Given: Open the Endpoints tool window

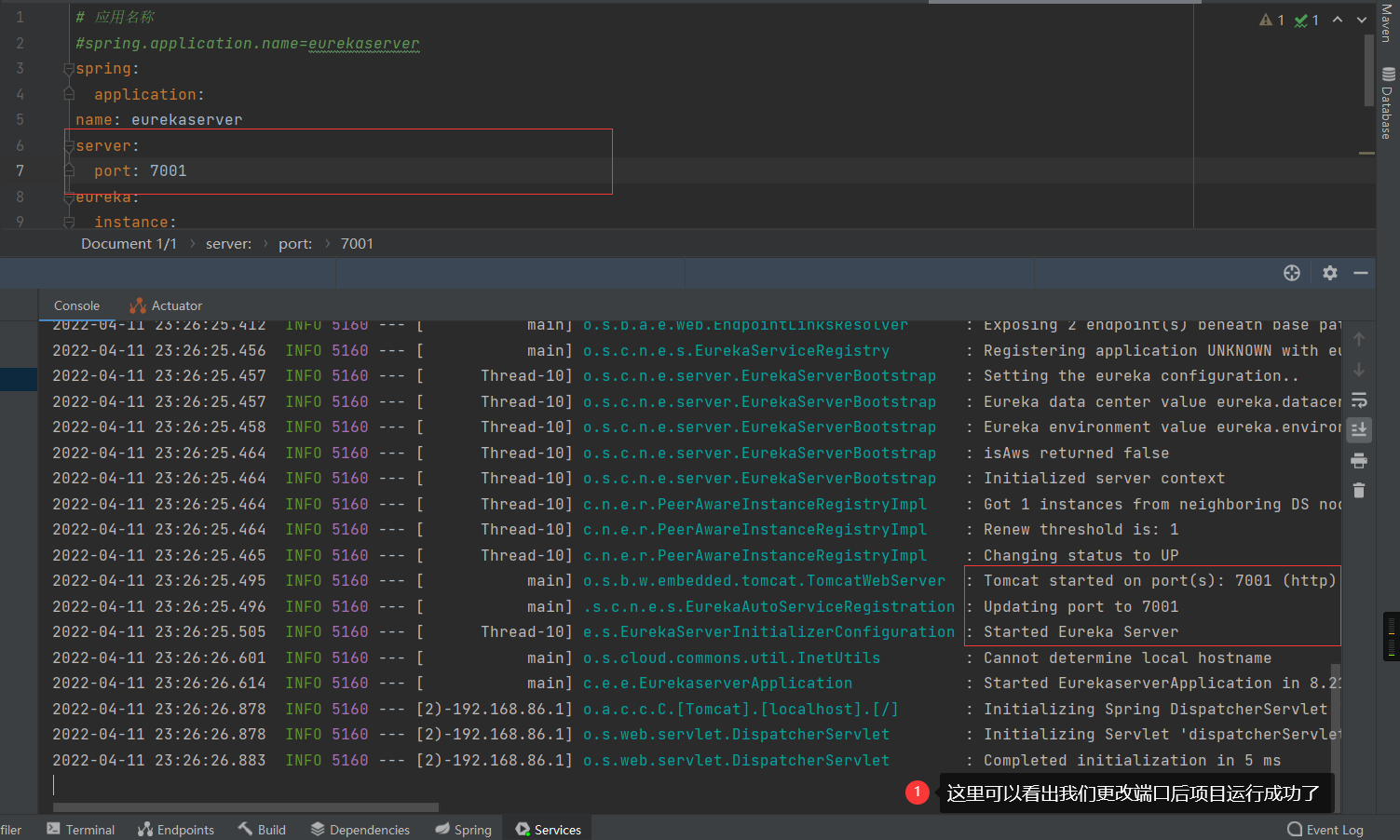Looking at the screenshot, I should [x=176, y=829].
